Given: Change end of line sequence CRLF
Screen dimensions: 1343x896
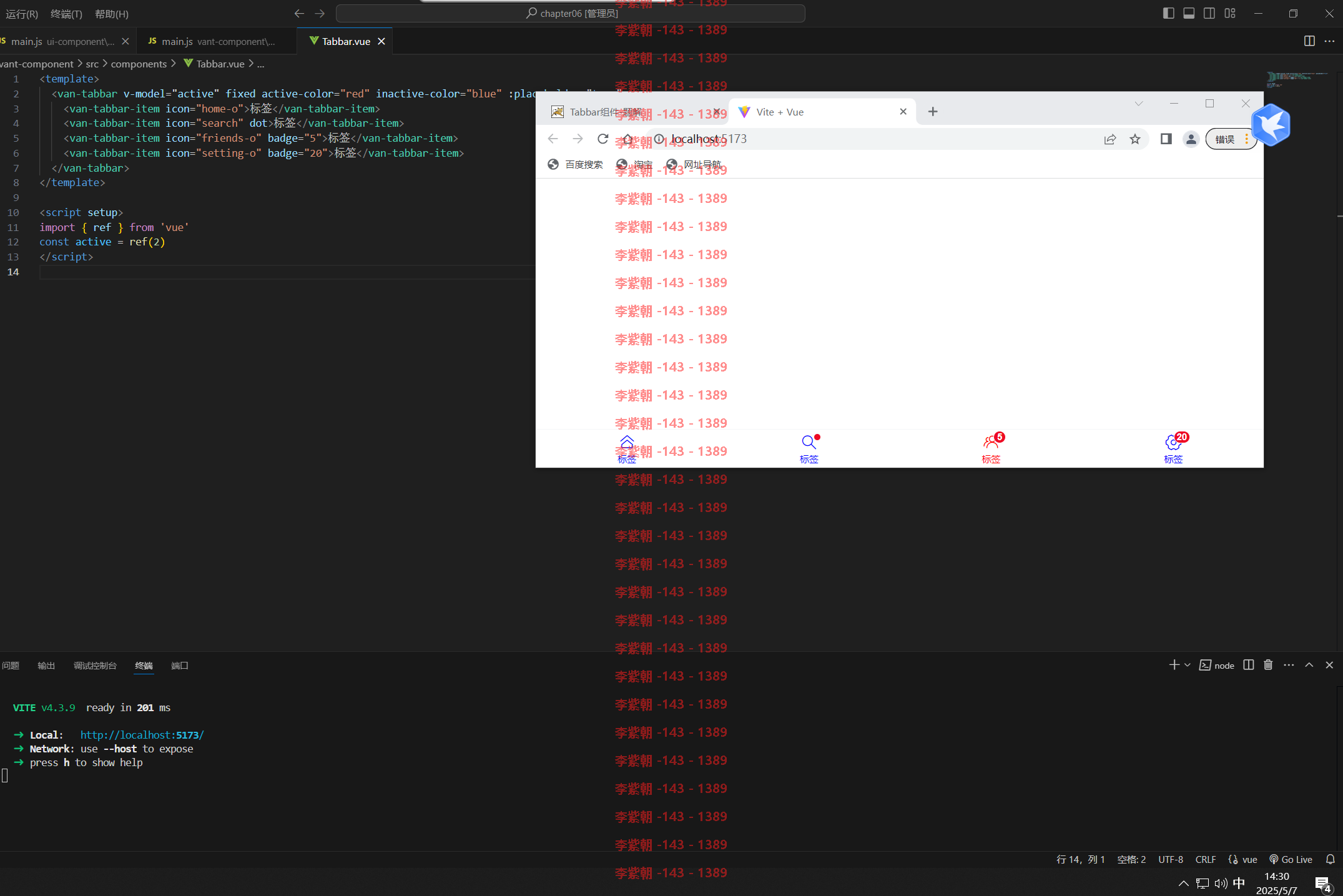Looking at the screenshot, I should (x=1206, y=860).
